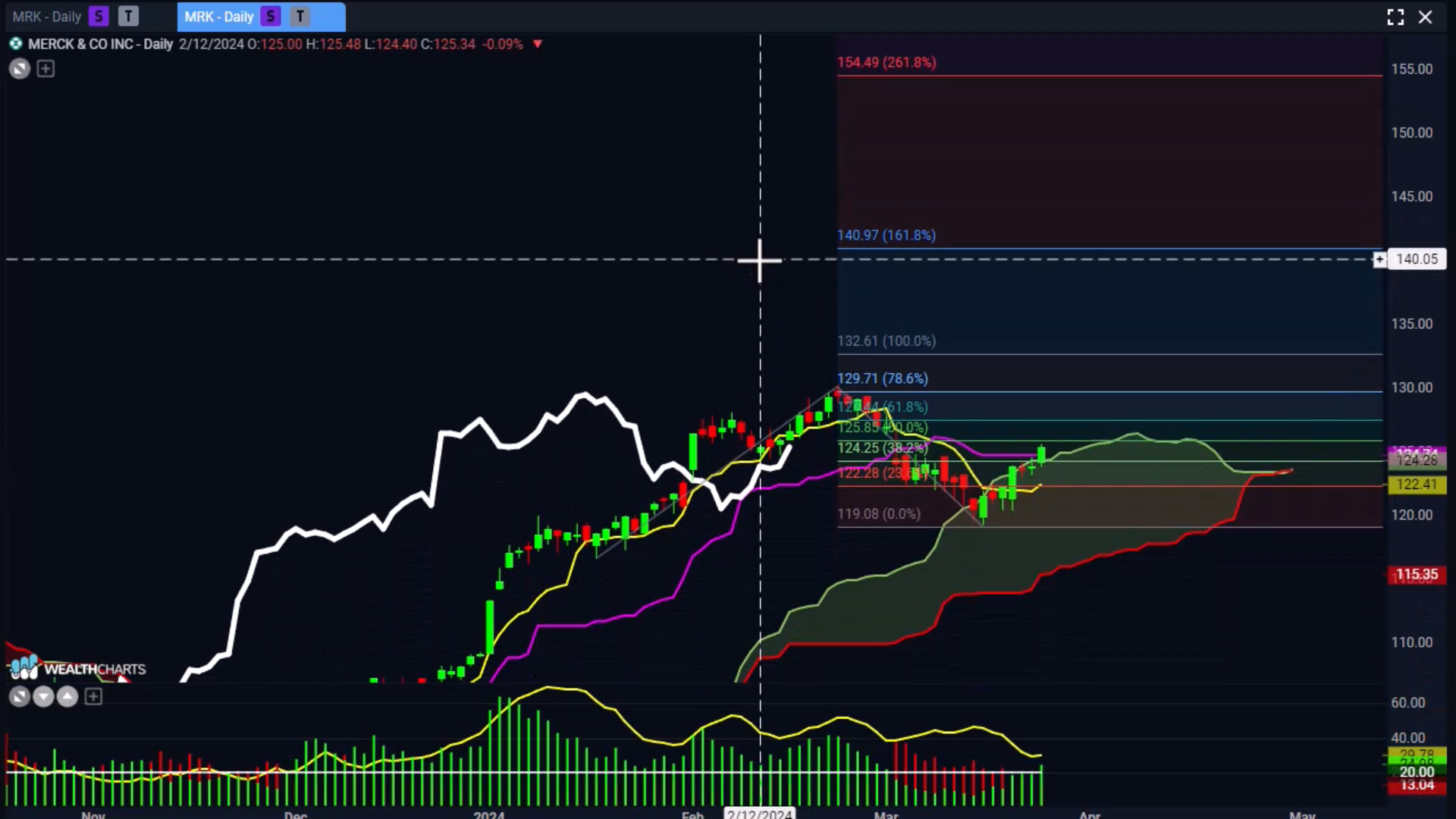1456x819 pixels.
Task: Move the indicator pane down
Action: 43,696
